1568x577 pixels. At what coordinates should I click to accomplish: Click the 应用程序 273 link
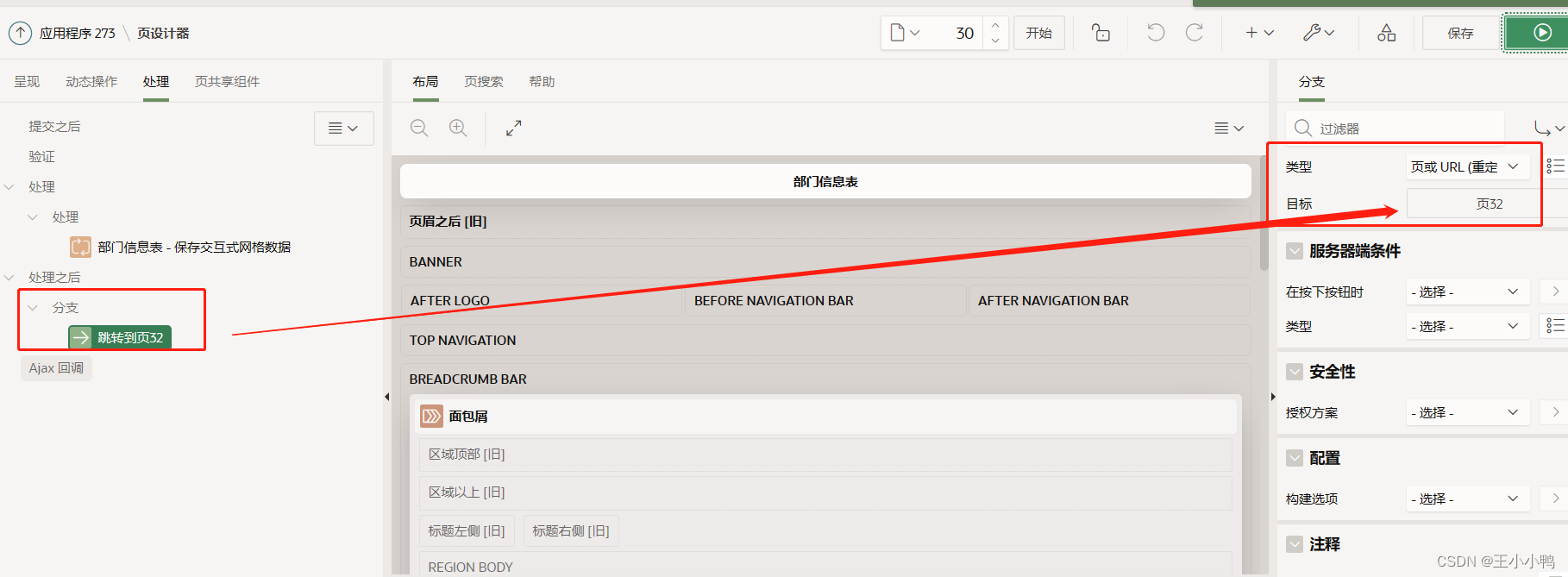[77, 33]
